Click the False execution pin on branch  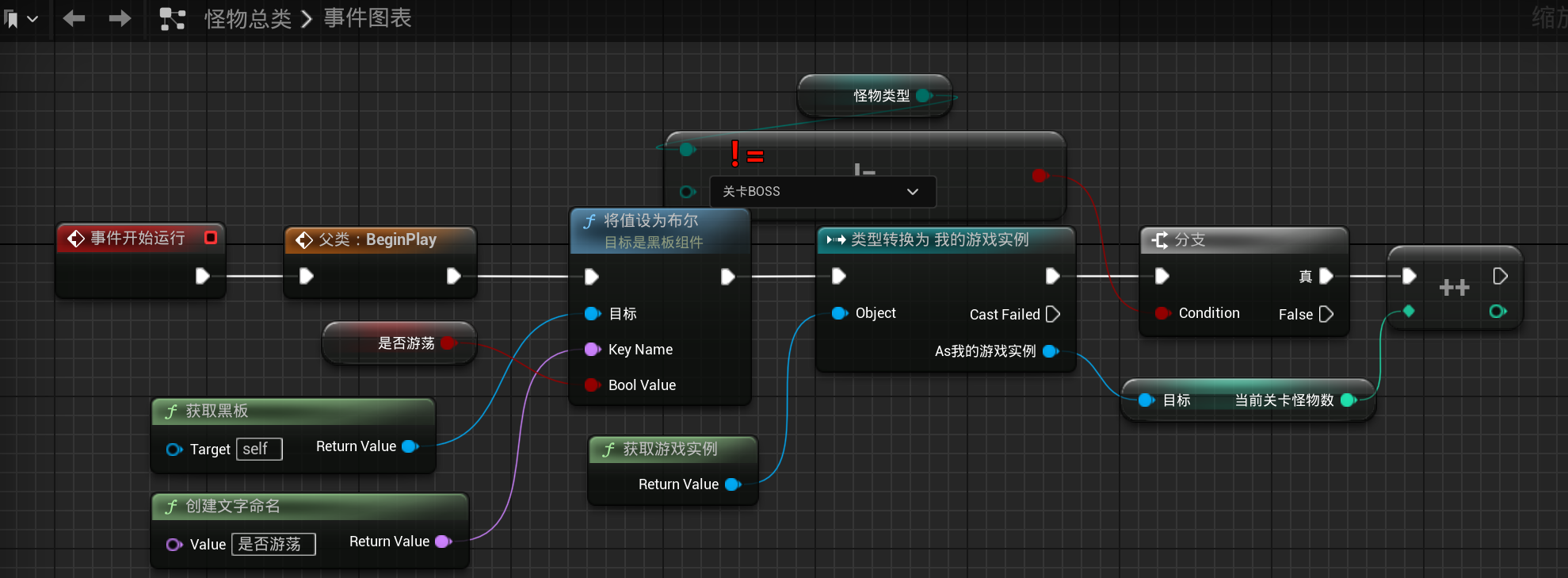click(1326, 315)
